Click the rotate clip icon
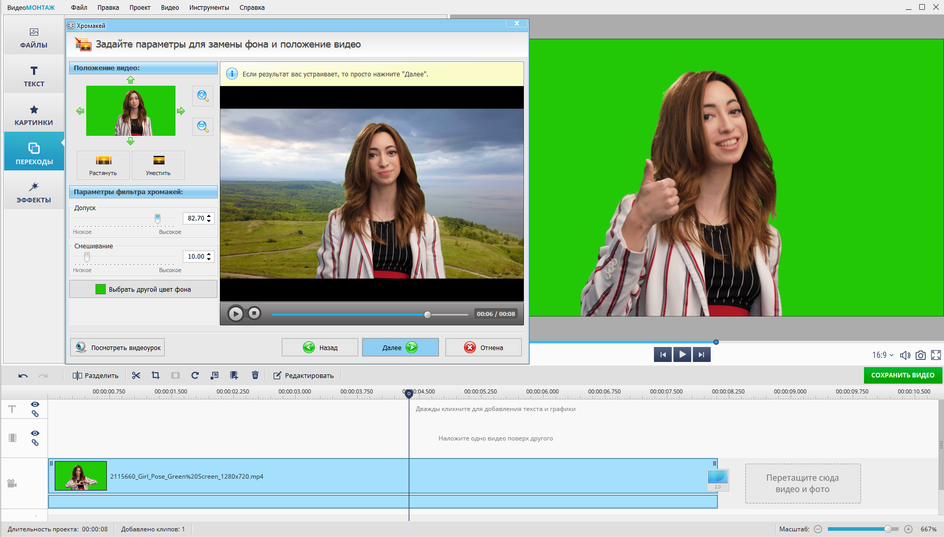Screen dimensions: 944x537 click(x=195, y=375)
